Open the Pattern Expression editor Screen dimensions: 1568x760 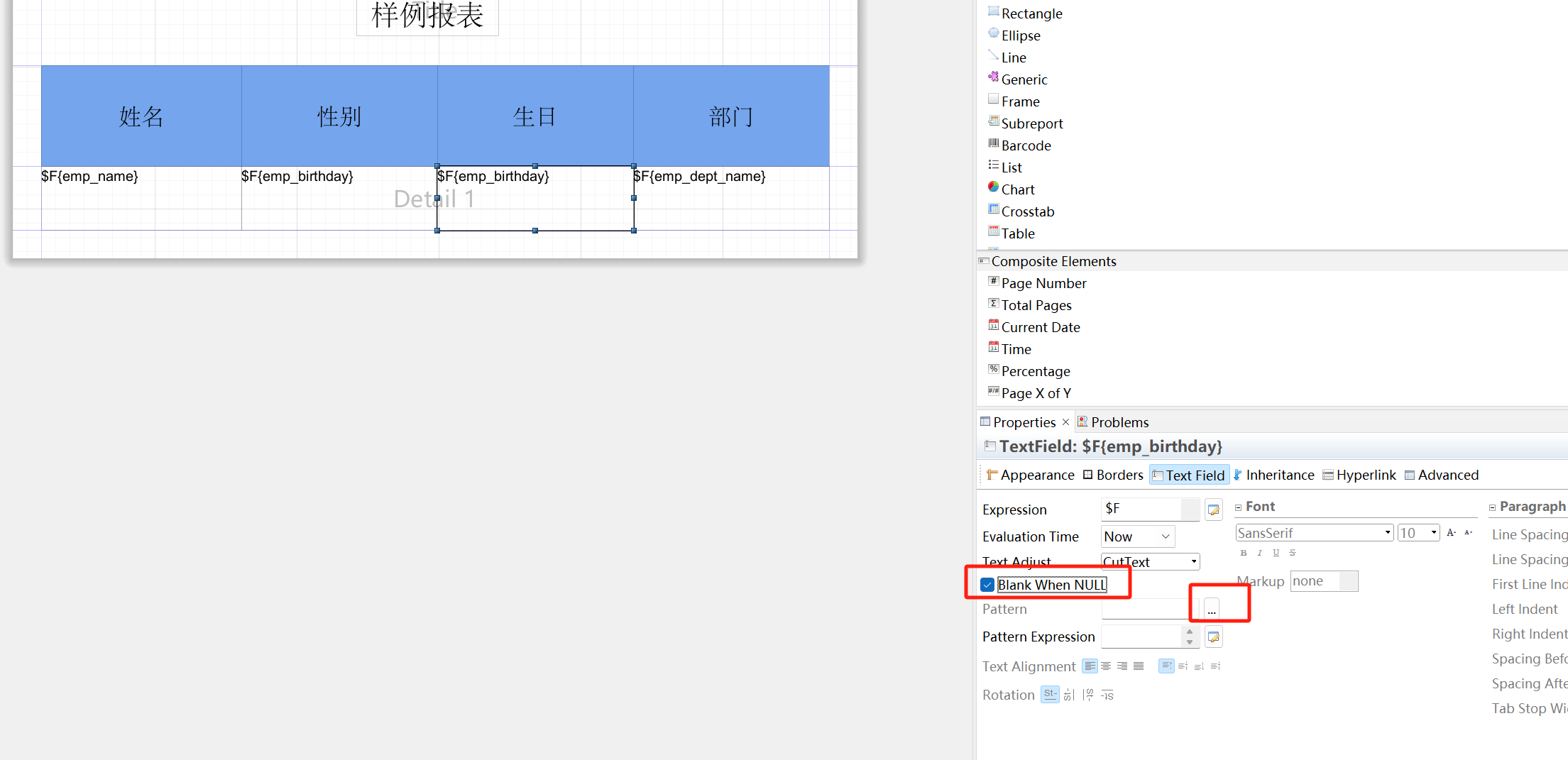tap(1214, 637)
